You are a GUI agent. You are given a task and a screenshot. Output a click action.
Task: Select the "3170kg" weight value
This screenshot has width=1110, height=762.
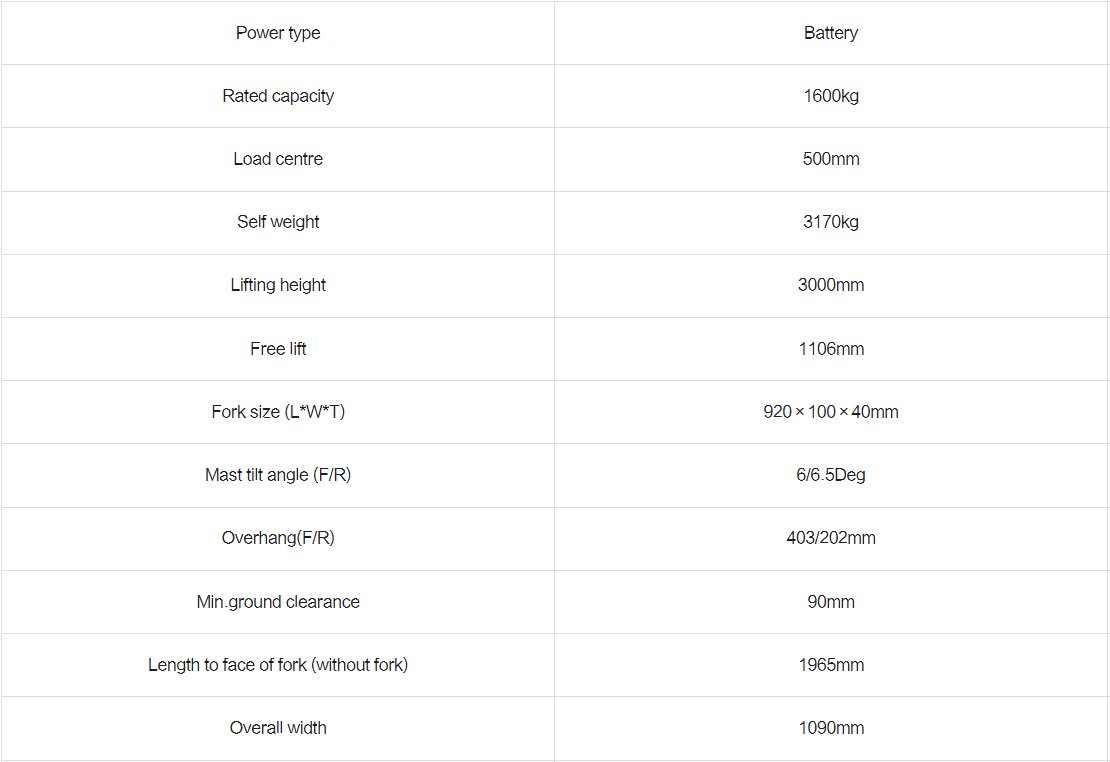831,222
